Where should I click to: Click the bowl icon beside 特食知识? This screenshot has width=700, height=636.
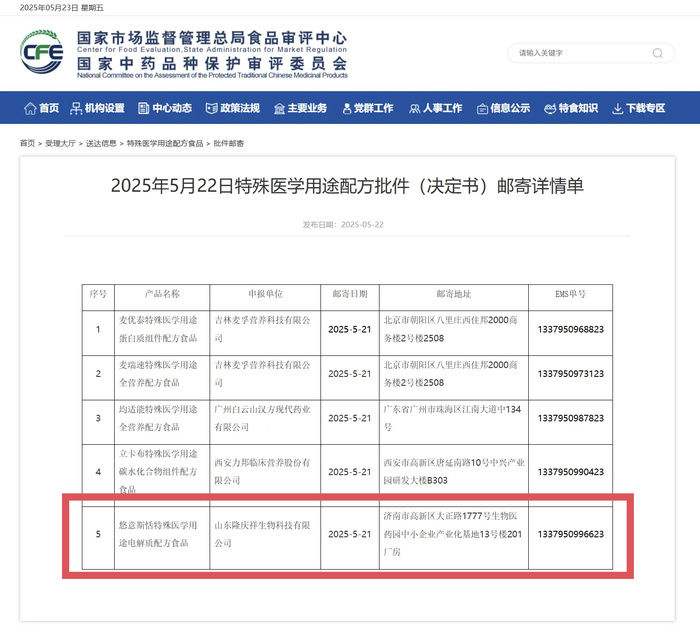[550, 108]
